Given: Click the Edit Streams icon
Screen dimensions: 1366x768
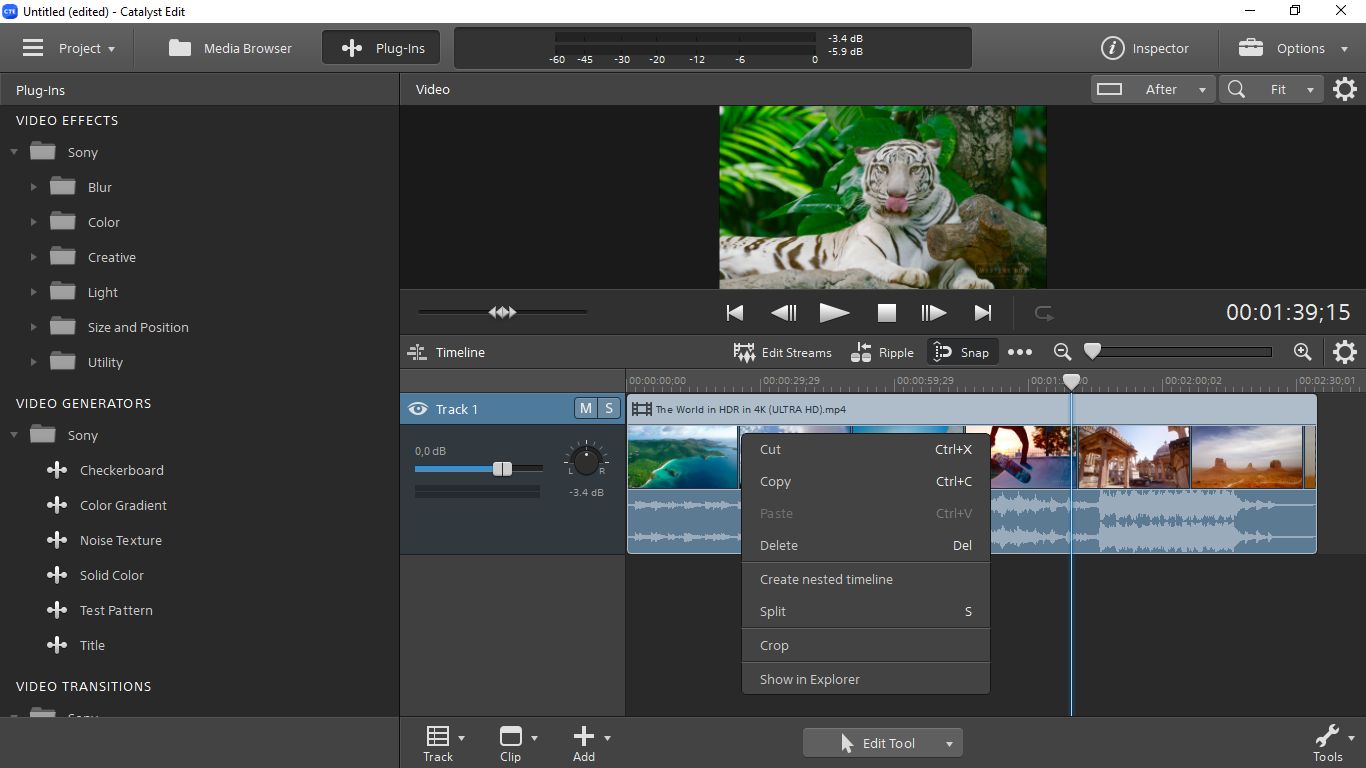Looking at the screenshot, I should (x=744, y=352).
